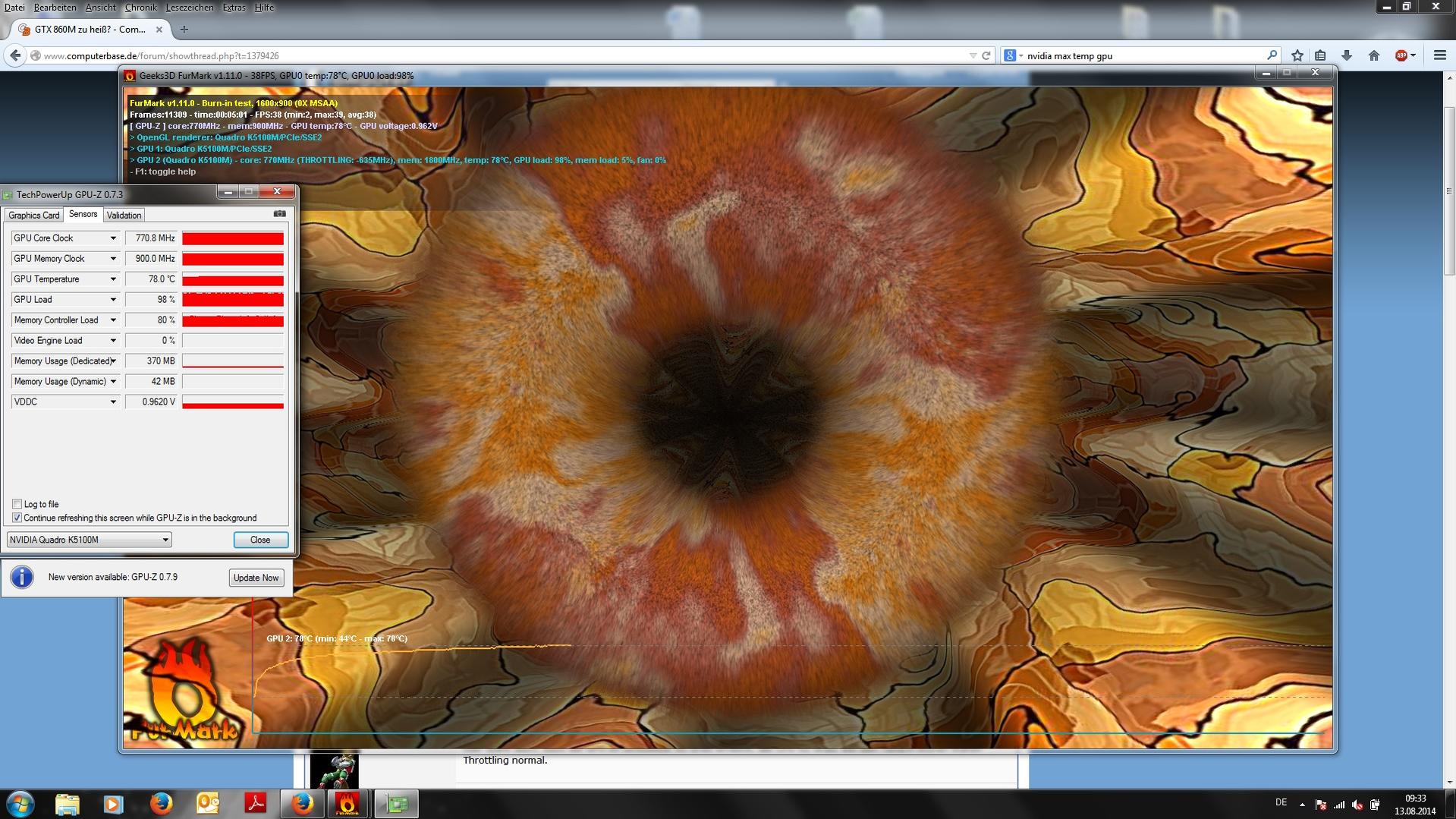Viewport: 1456px width, 819px height.
Task: Toggle Continue refreshing in background checkbox
Action: pos(17,518)
